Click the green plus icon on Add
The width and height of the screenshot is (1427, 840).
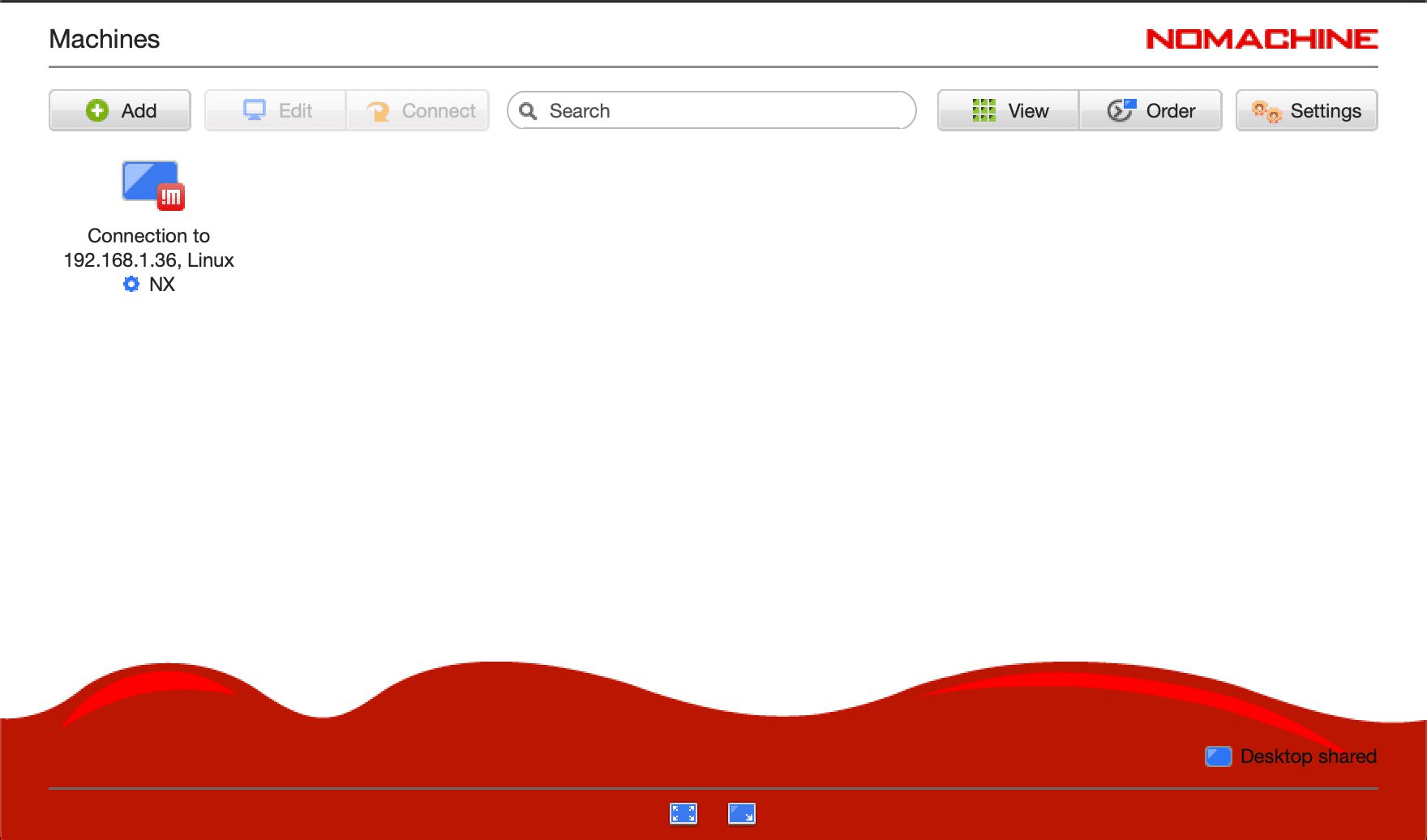pos(97,110)
